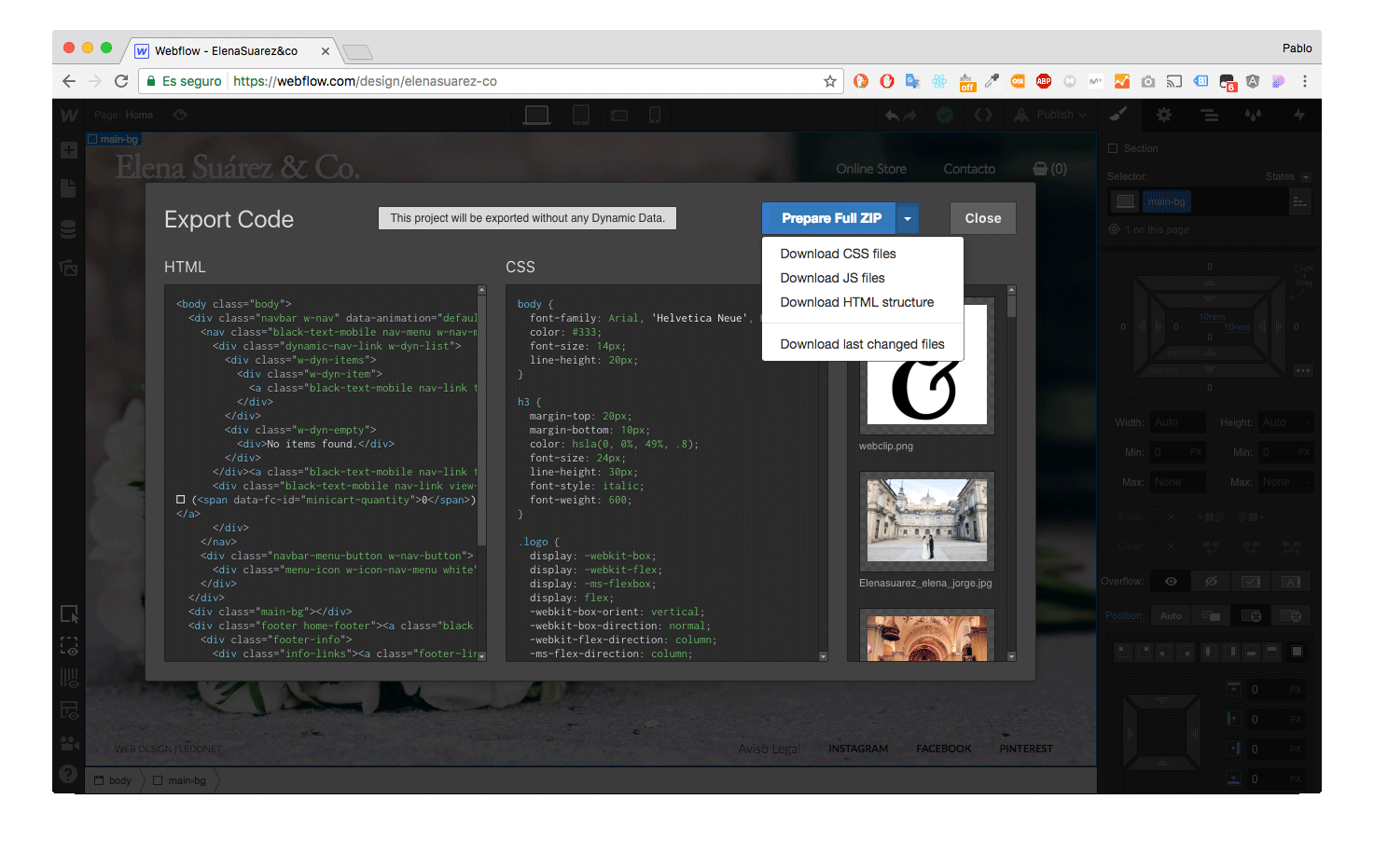Switch to mobile portrait breakpoint view
Screen dimensions: 1374x868
pos(655,115)
